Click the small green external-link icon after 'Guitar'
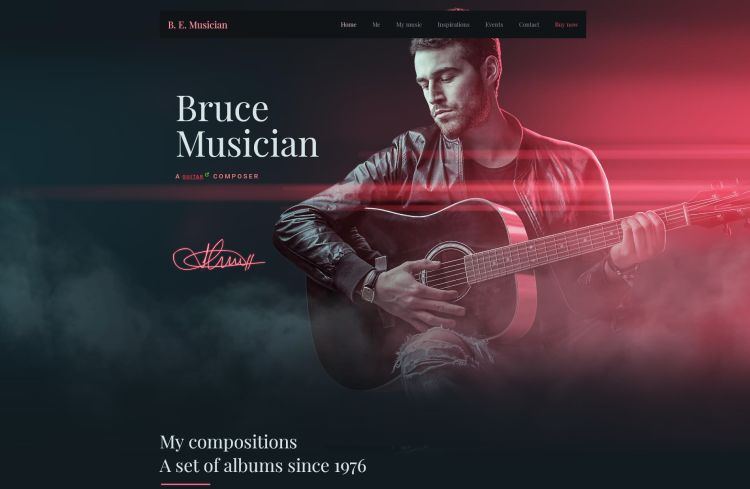 point(207,175)
